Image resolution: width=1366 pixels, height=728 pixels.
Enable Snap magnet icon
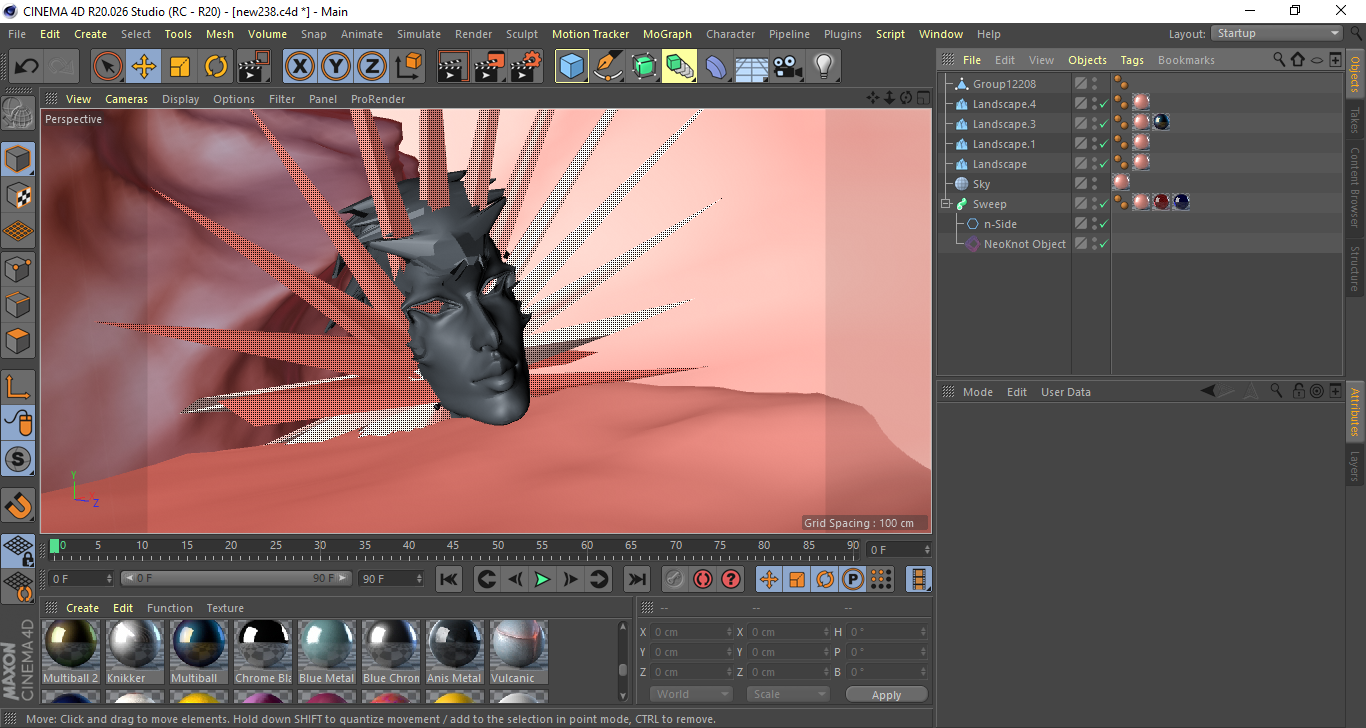point(19,505)
